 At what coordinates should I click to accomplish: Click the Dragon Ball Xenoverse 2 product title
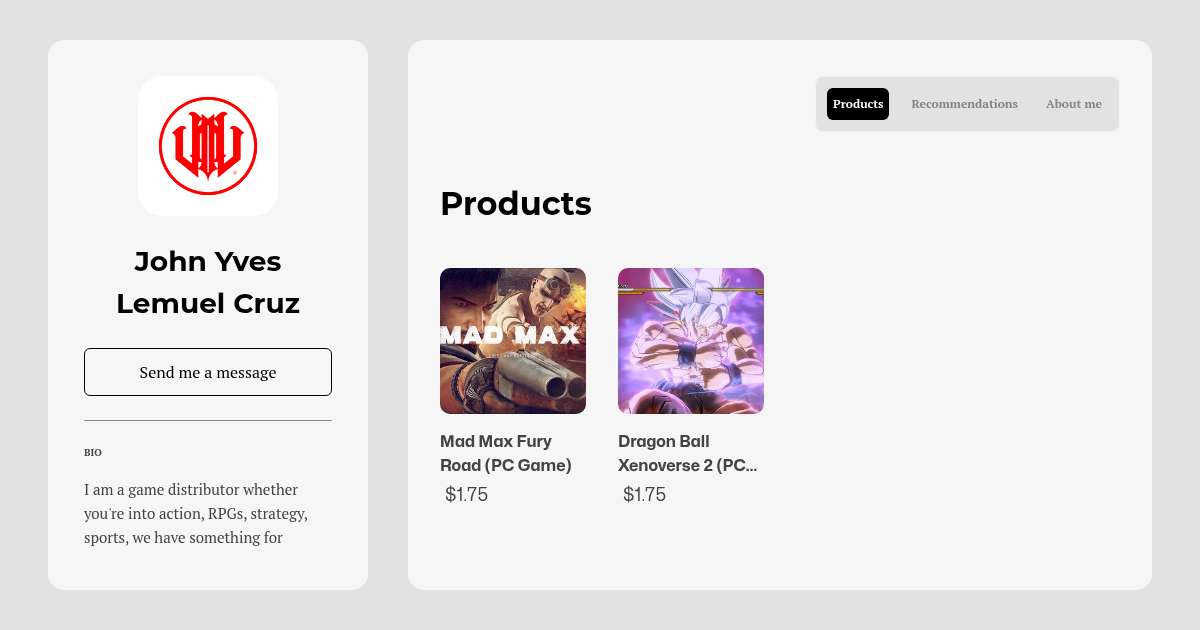tap(688, 453)
